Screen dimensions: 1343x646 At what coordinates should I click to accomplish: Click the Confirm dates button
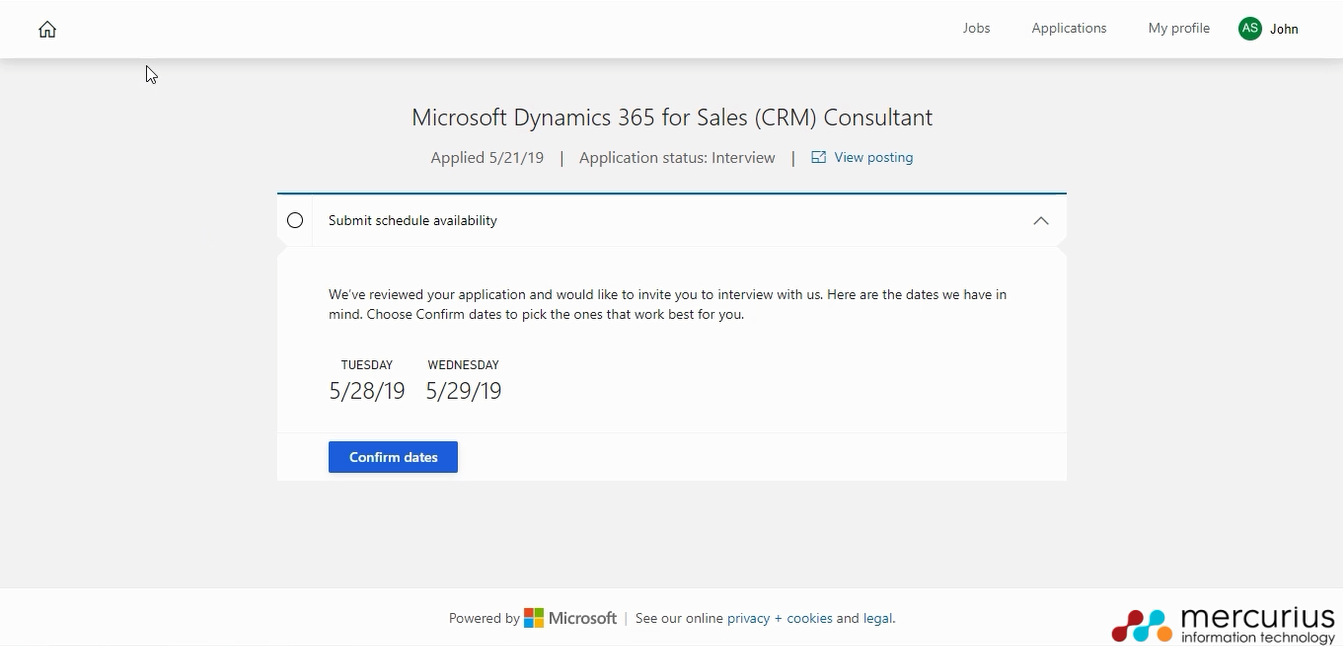click(x=393, y=457)
